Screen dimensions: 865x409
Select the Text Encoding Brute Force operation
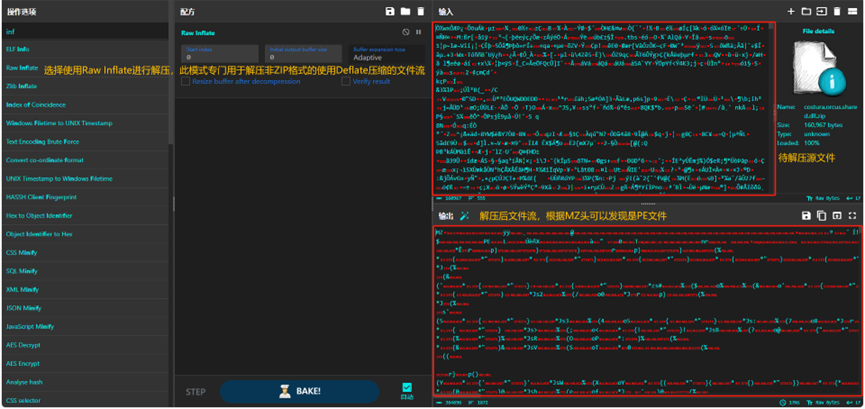[x=85, y=142]
